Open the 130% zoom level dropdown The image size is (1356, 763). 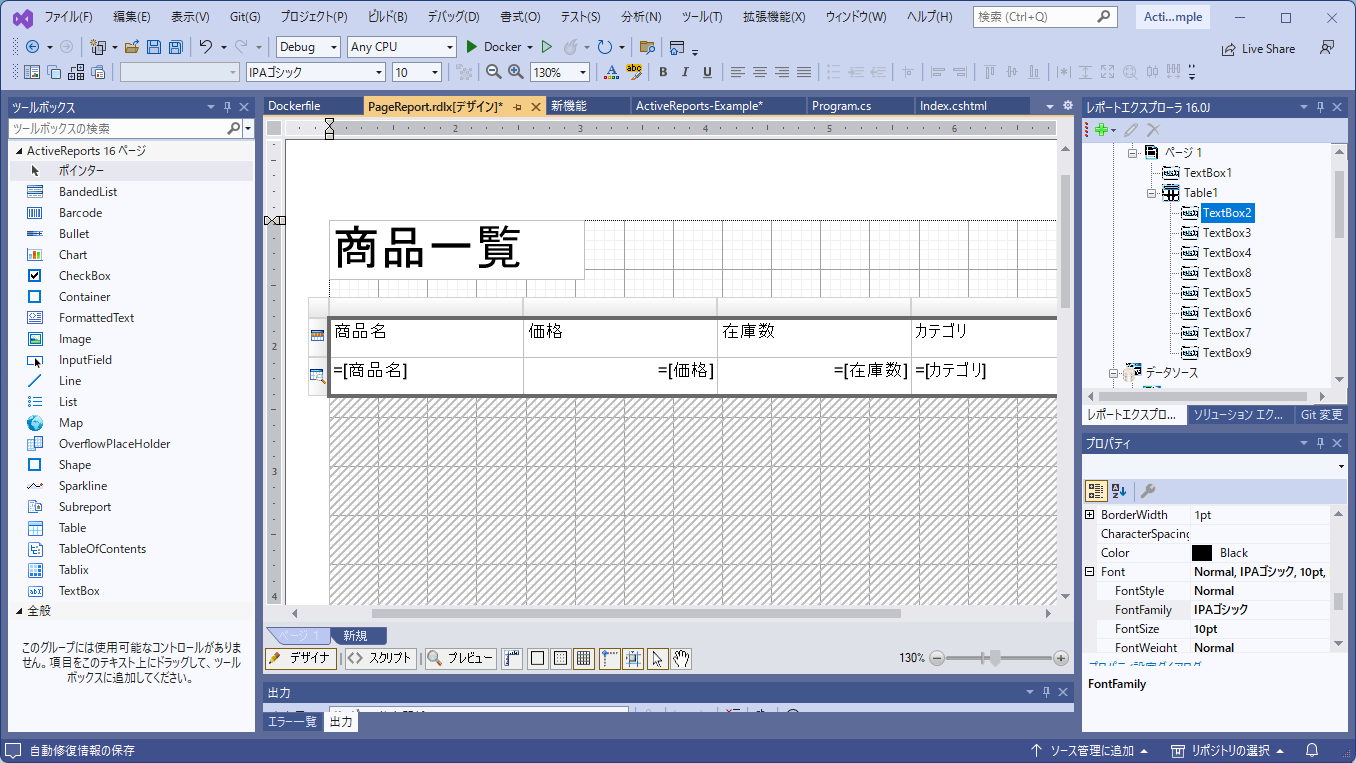559,72
